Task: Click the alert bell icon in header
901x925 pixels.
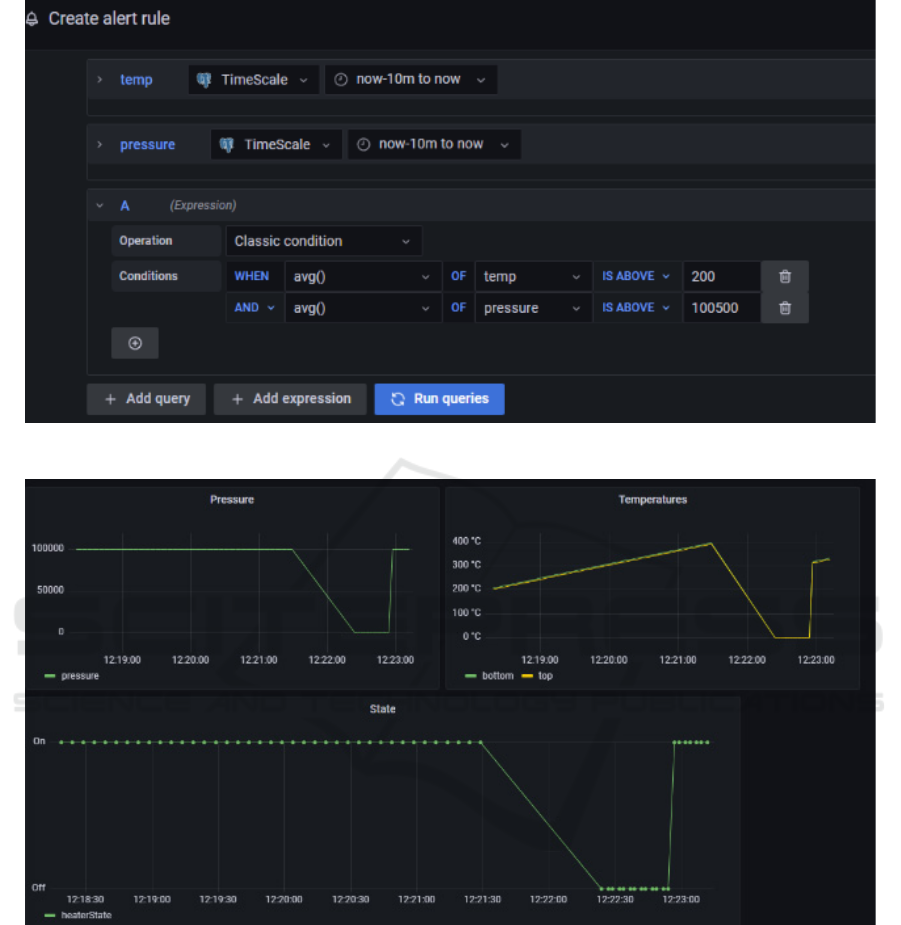Action: click(x=32, y=19)
